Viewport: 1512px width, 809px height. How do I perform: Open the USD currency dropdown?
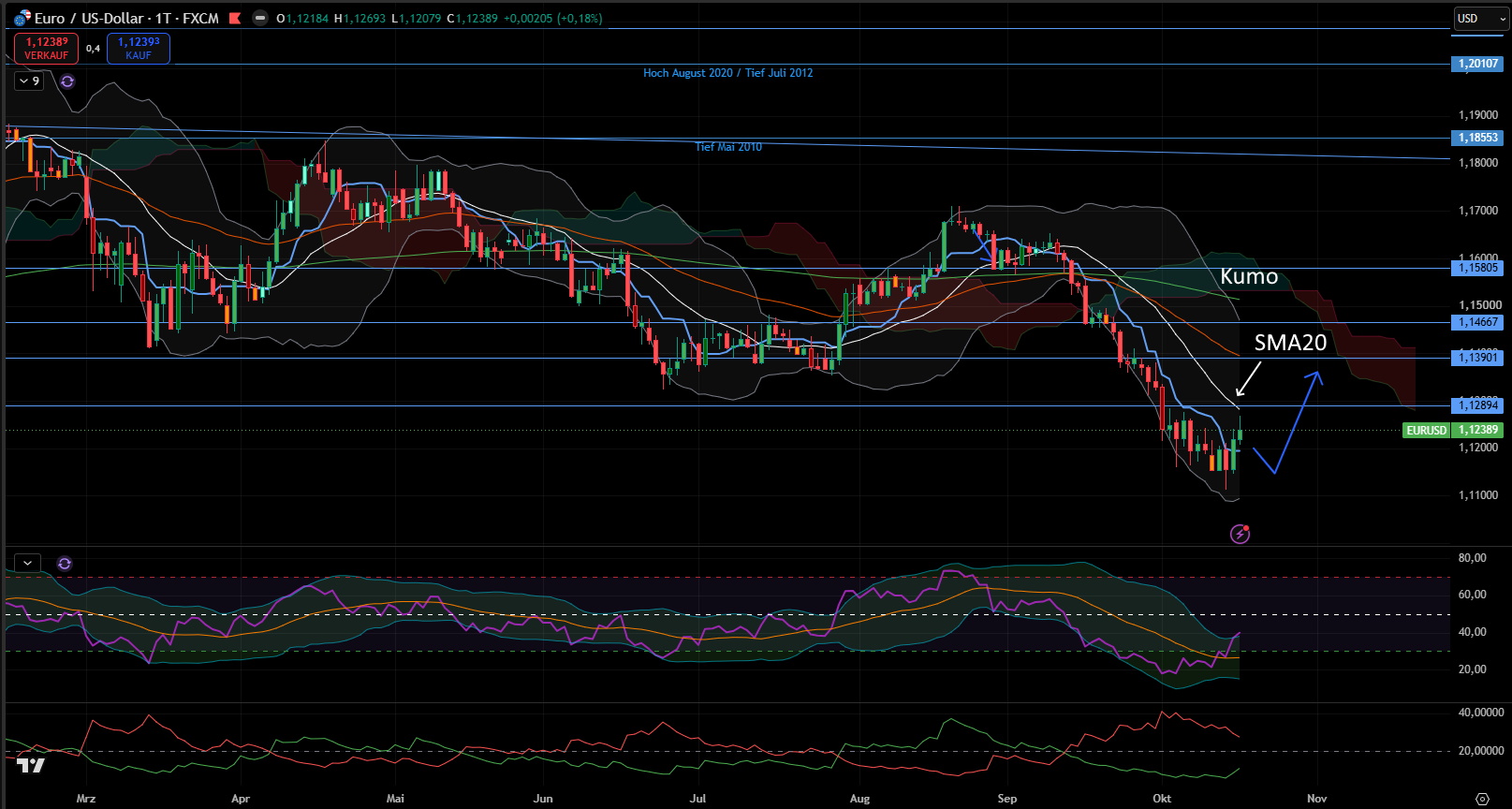pos(1481,18)
